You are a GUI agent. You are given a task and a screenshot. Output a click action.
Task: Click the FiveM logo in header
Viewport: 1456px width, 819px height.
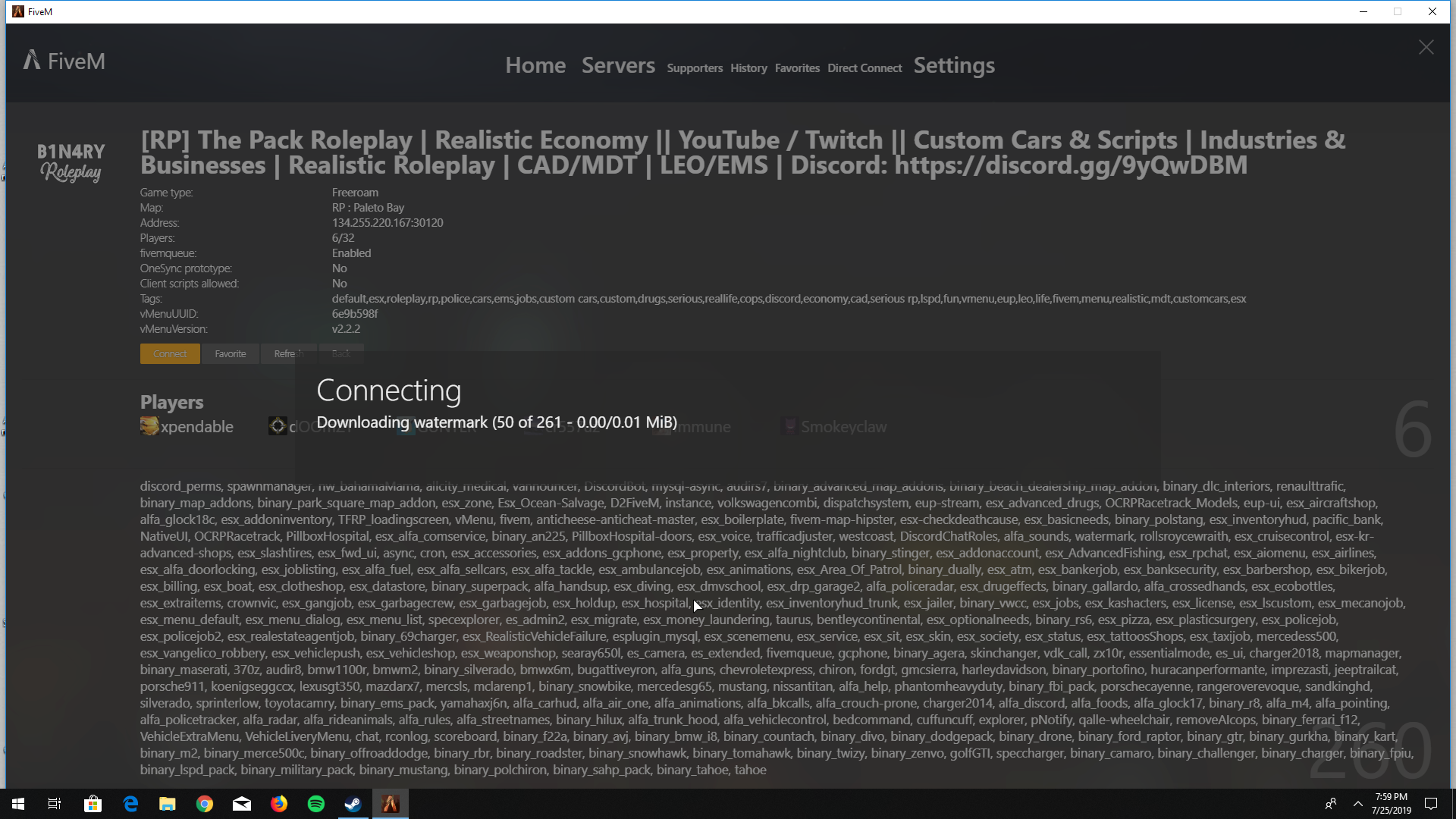pos(64,61)
